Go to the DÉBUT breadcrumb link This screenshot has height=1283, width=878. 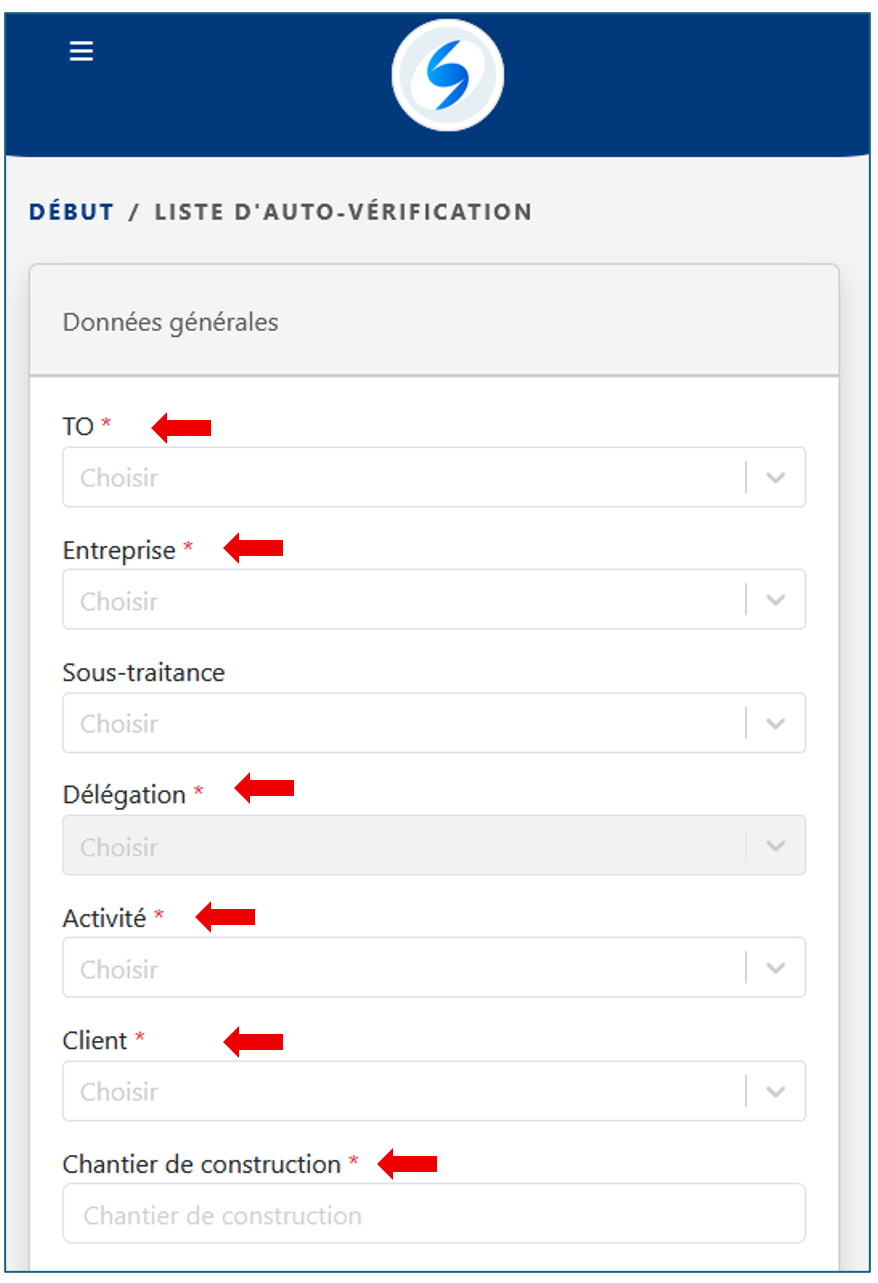(71, 212)
